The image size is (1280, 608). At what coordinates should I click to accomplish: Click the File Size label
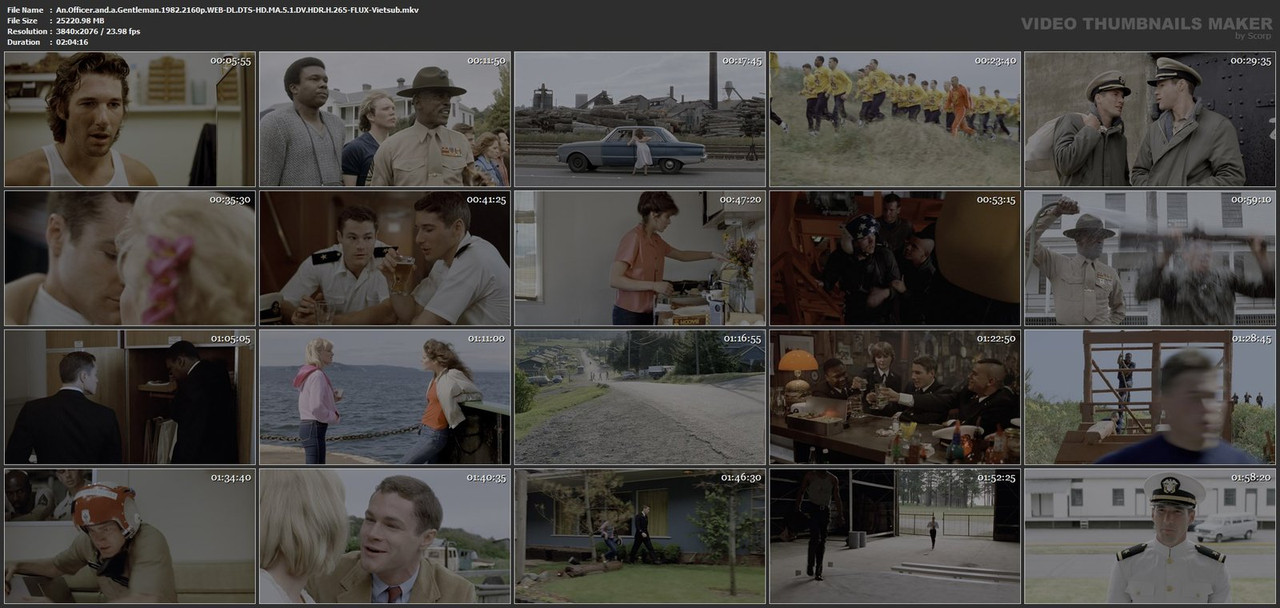(22, 20)
